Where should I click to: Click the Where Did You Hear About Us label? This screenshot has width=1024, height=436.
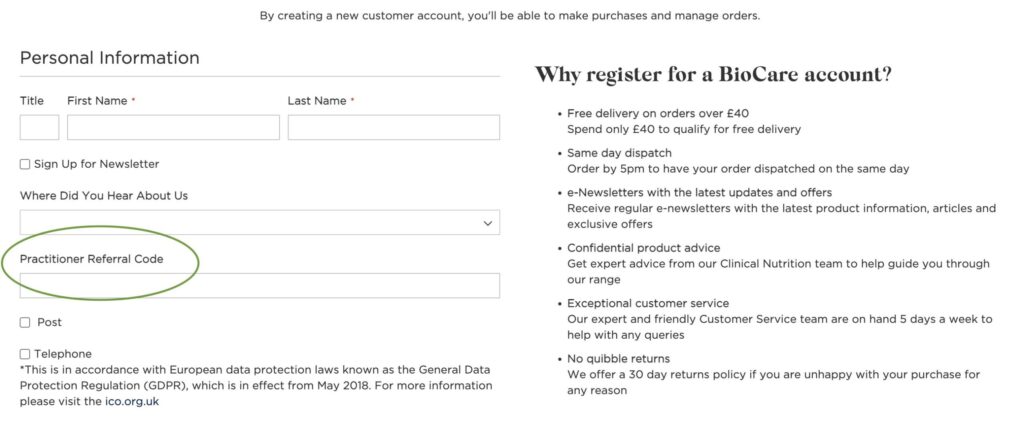103,196
